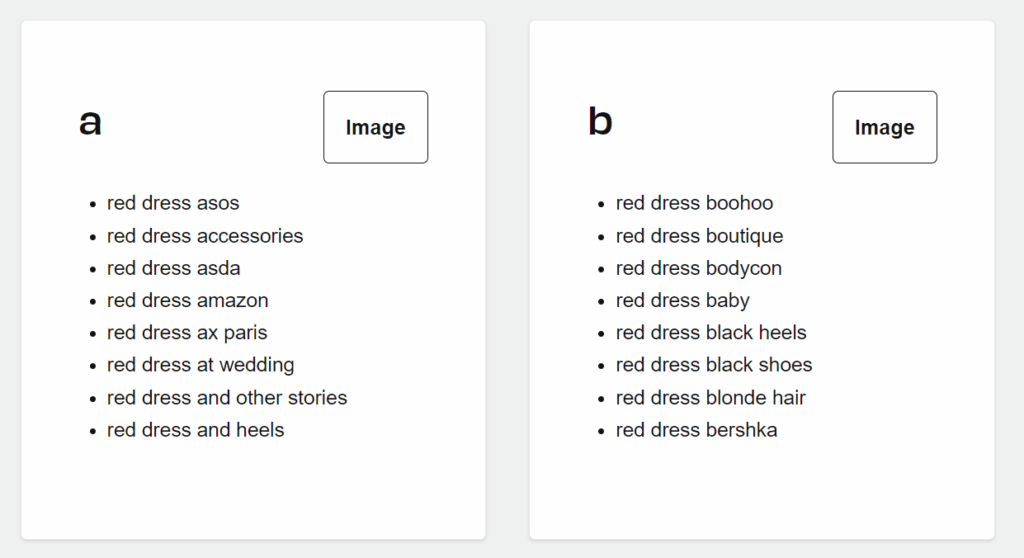
Task: Choose the 'red dress asda' entry
Action: click(x=173, y=268)
